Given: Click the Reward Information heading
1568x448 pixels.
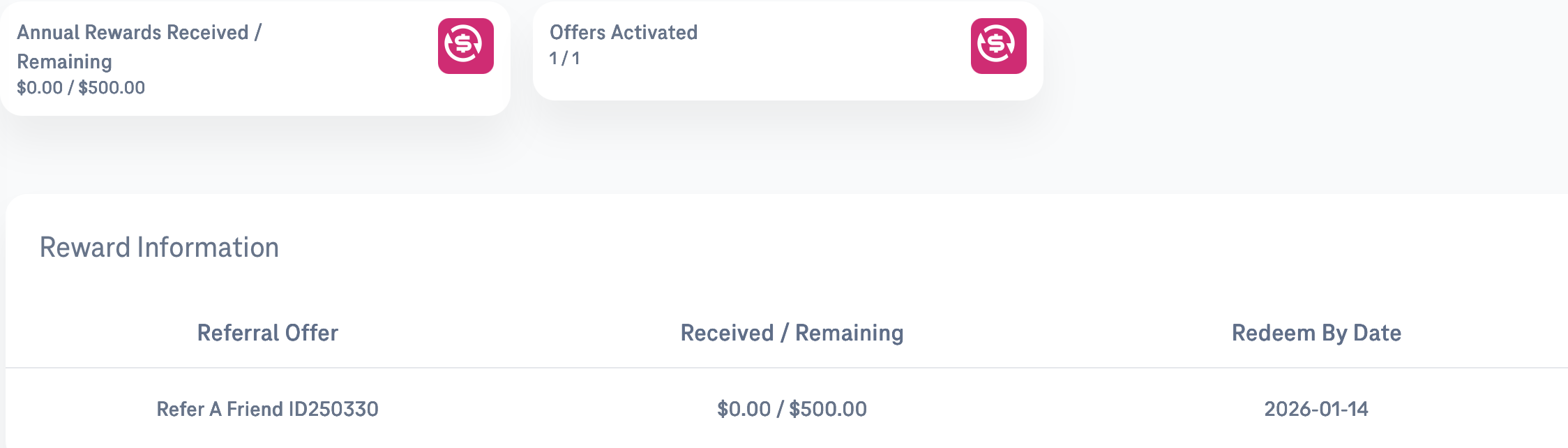Looking at the screenshot, I should point(159,248).
